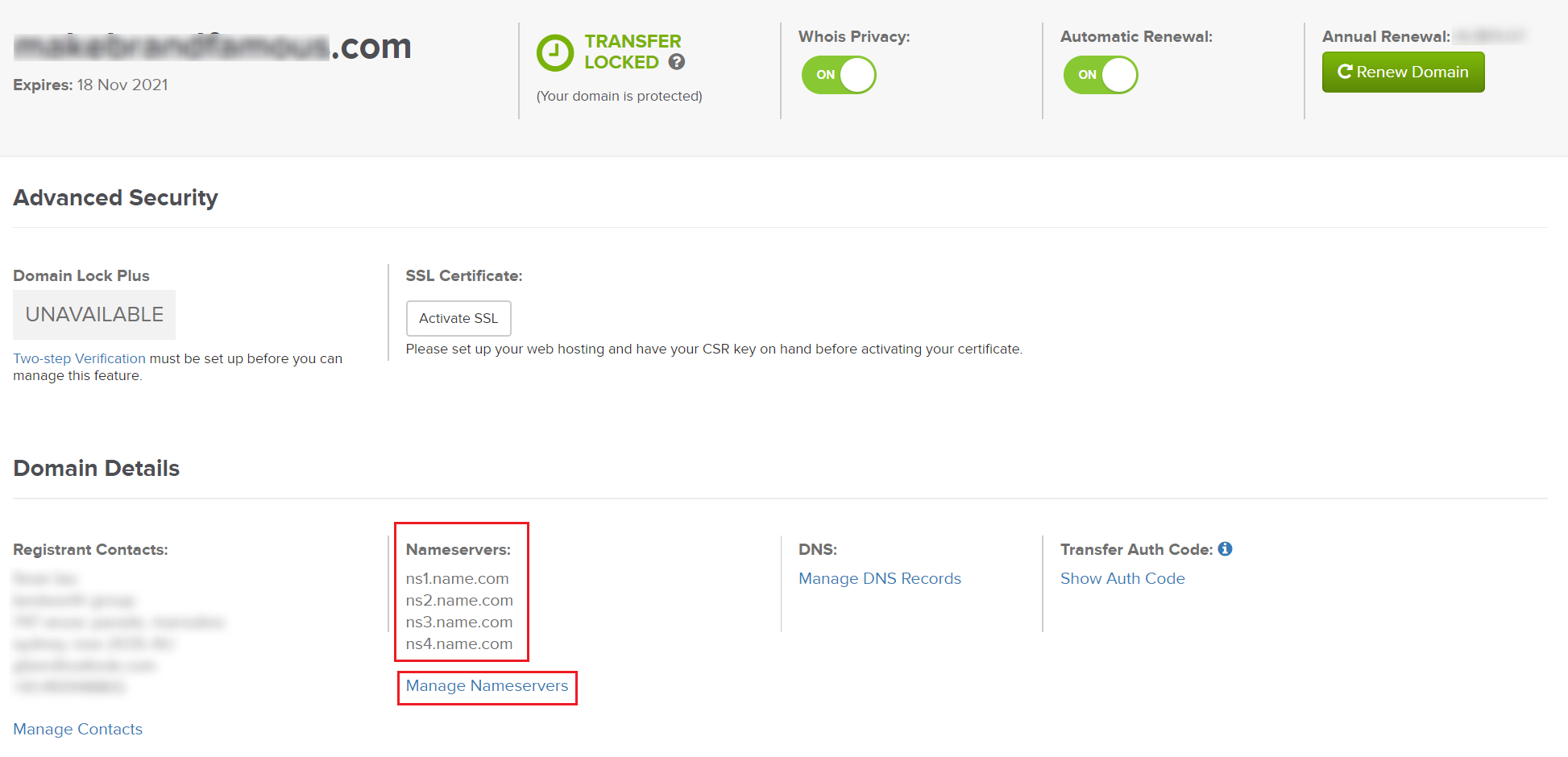Screen dimensions: 1568x757
Task: Click the Nameservers label
Action: pos(458,549)
